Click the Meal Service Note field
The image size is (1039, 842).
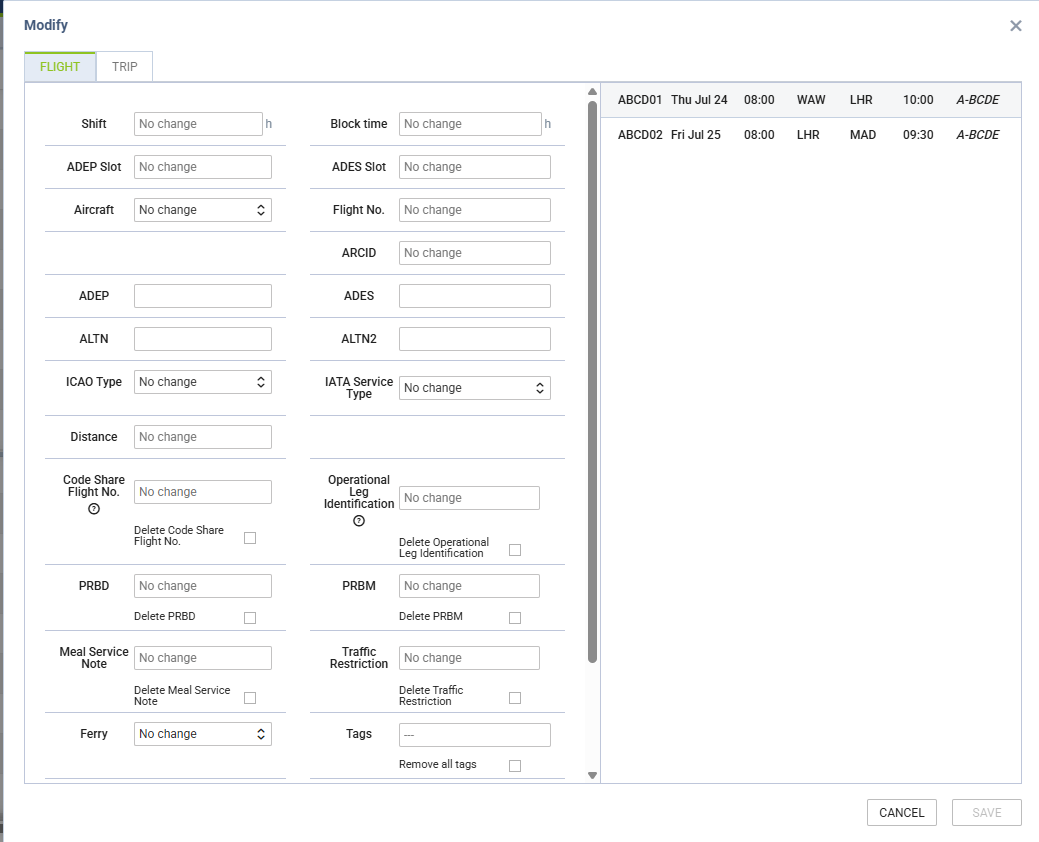pyautogui.click(x=203, y=658)
